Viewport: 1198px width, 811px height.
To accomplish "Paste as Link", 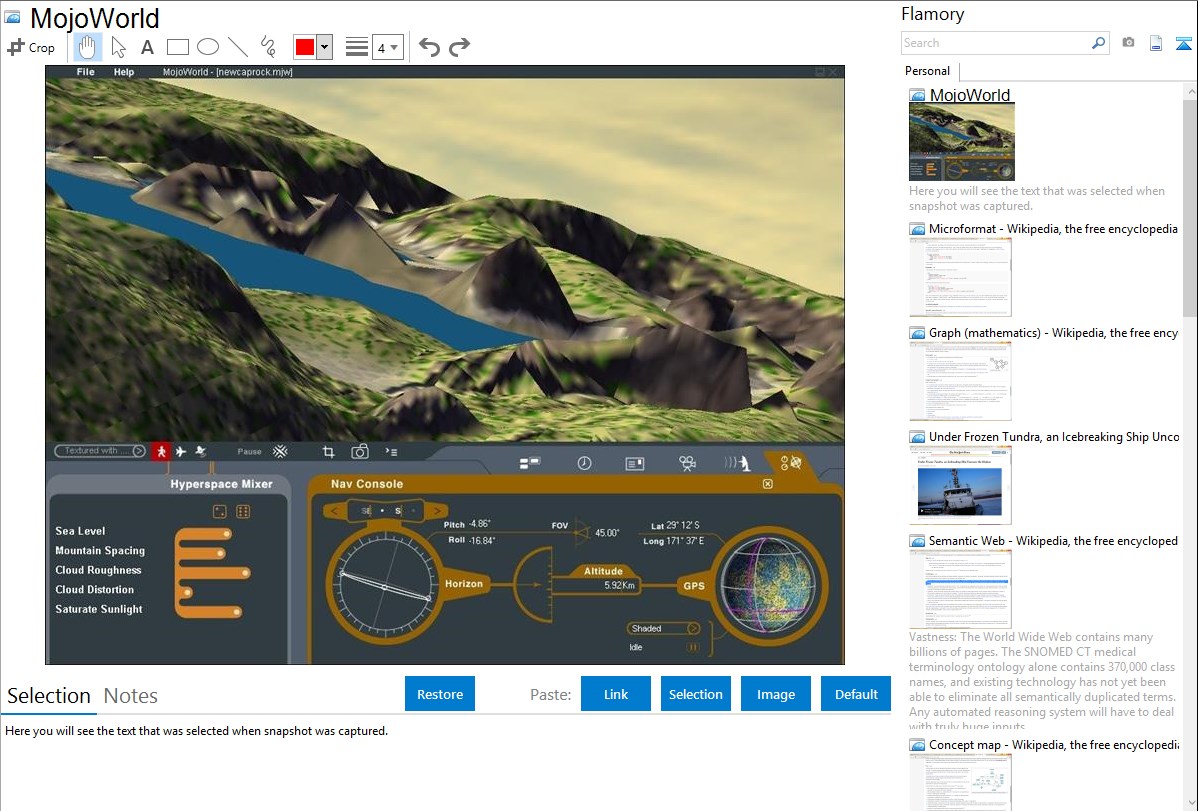I will pyautogui.click(x=616, y=694).
